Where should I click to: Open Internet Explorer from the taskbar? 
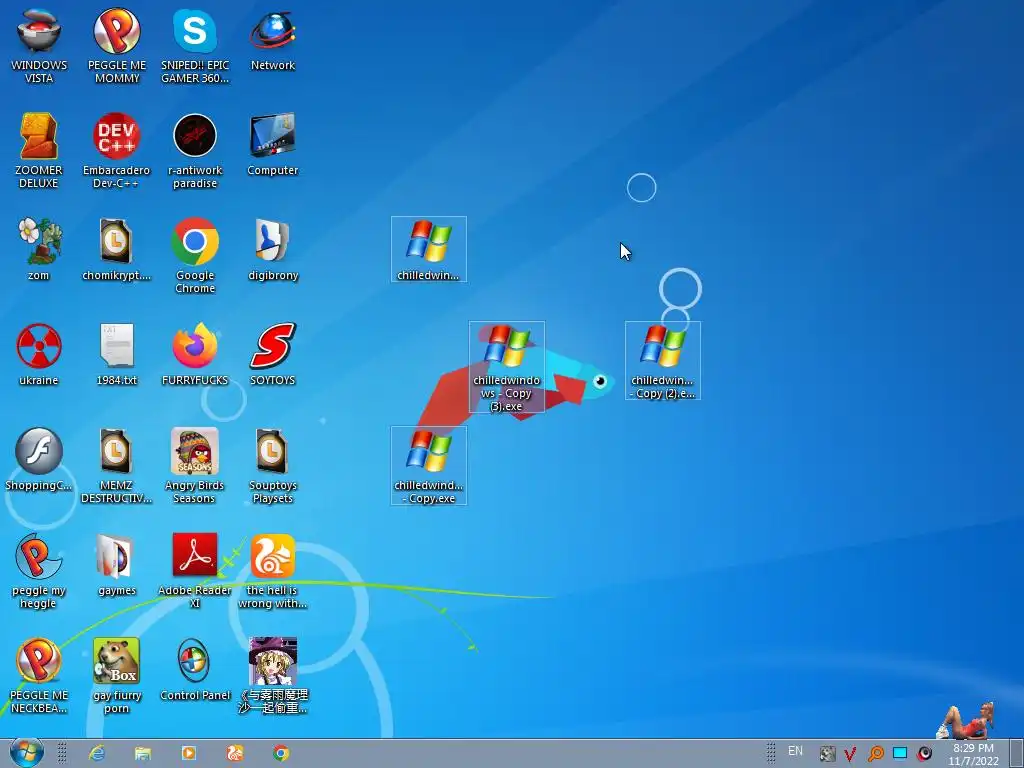pyautogui.click(x=97, y=754)
